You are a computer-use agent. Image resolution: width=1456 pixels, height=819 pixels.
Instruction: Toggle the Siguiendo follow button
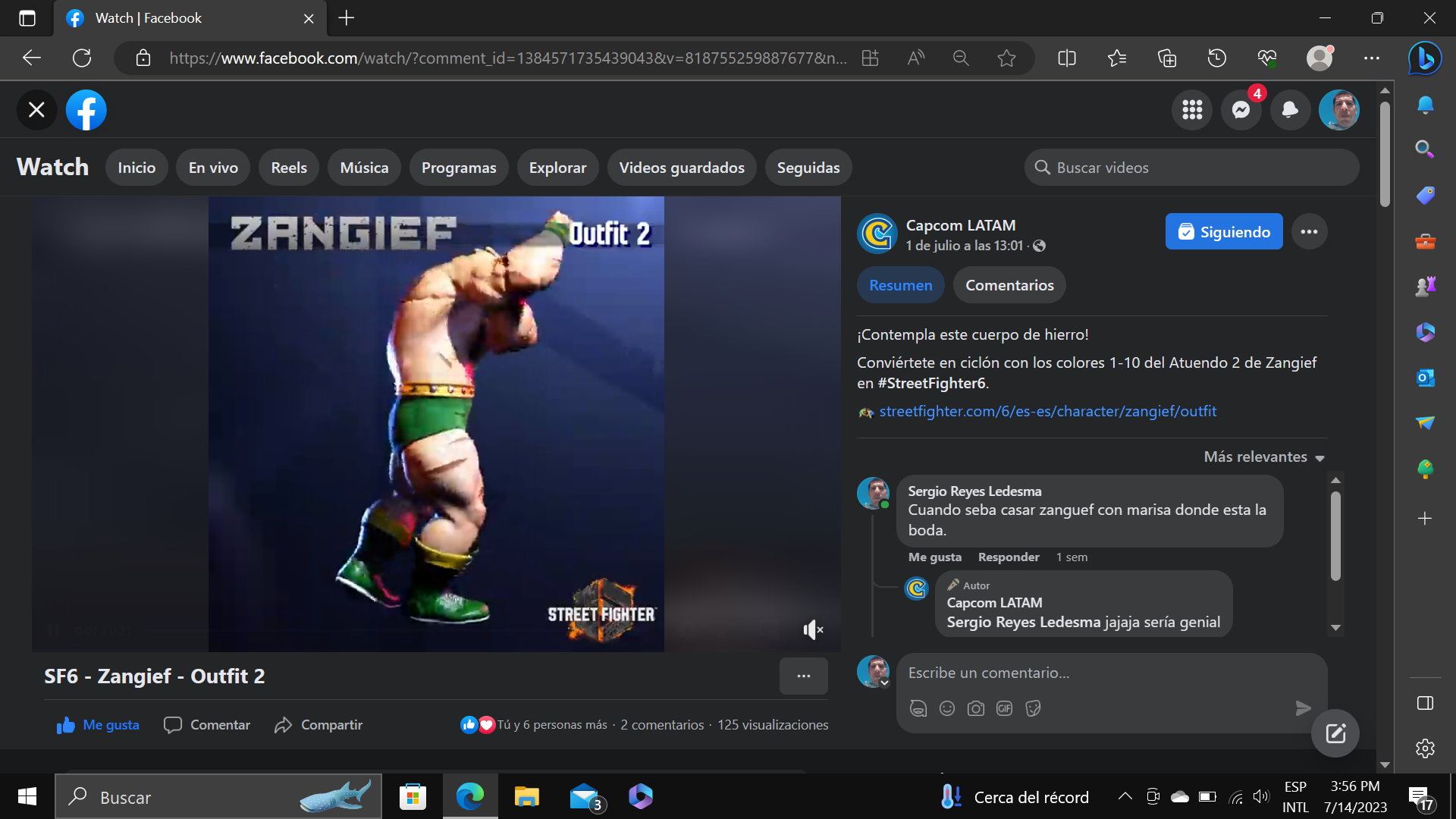[1223, 232]
